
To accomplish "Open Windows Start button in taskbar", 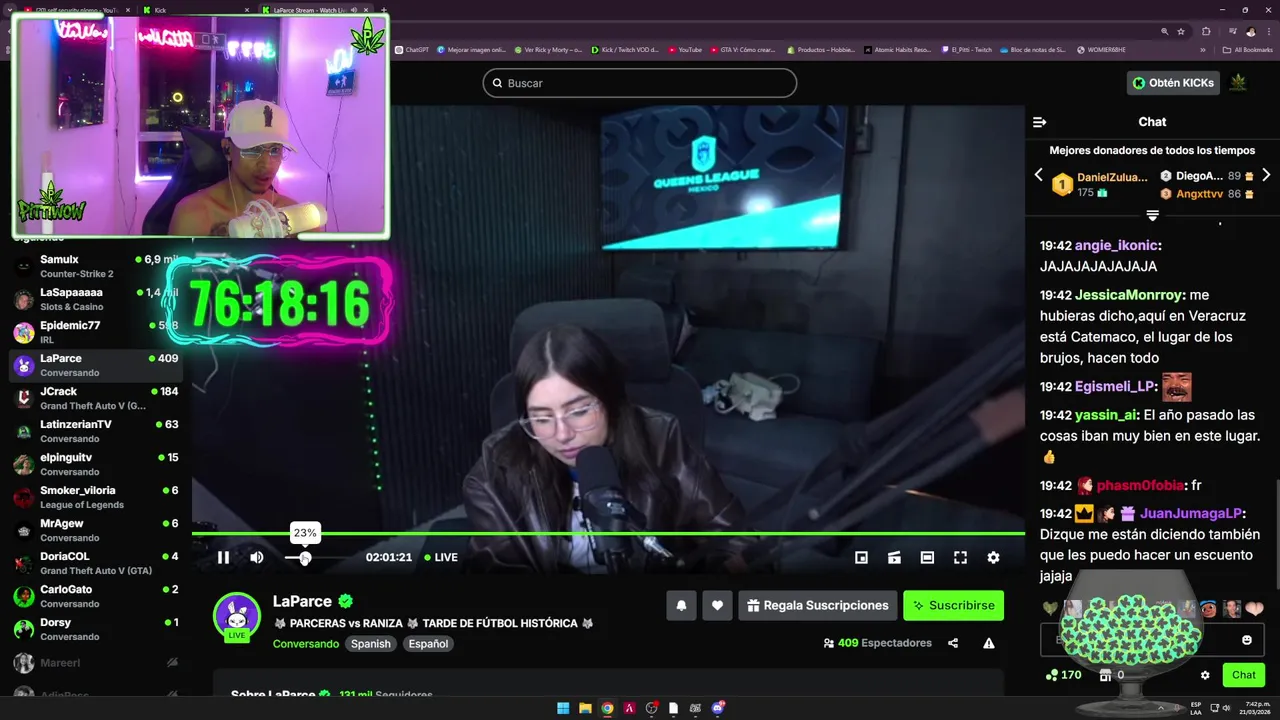I will 563,708.
